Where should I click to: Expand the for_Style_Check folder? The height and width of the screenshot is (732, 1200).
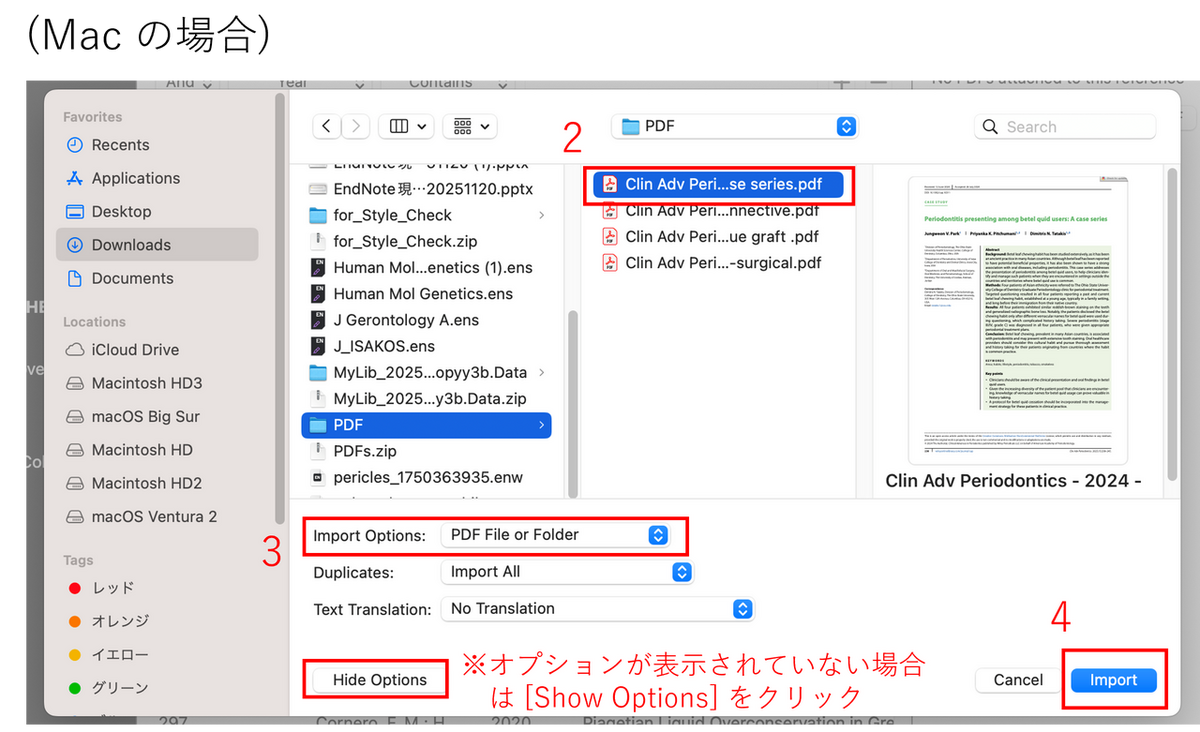click(x=541, y=215)
